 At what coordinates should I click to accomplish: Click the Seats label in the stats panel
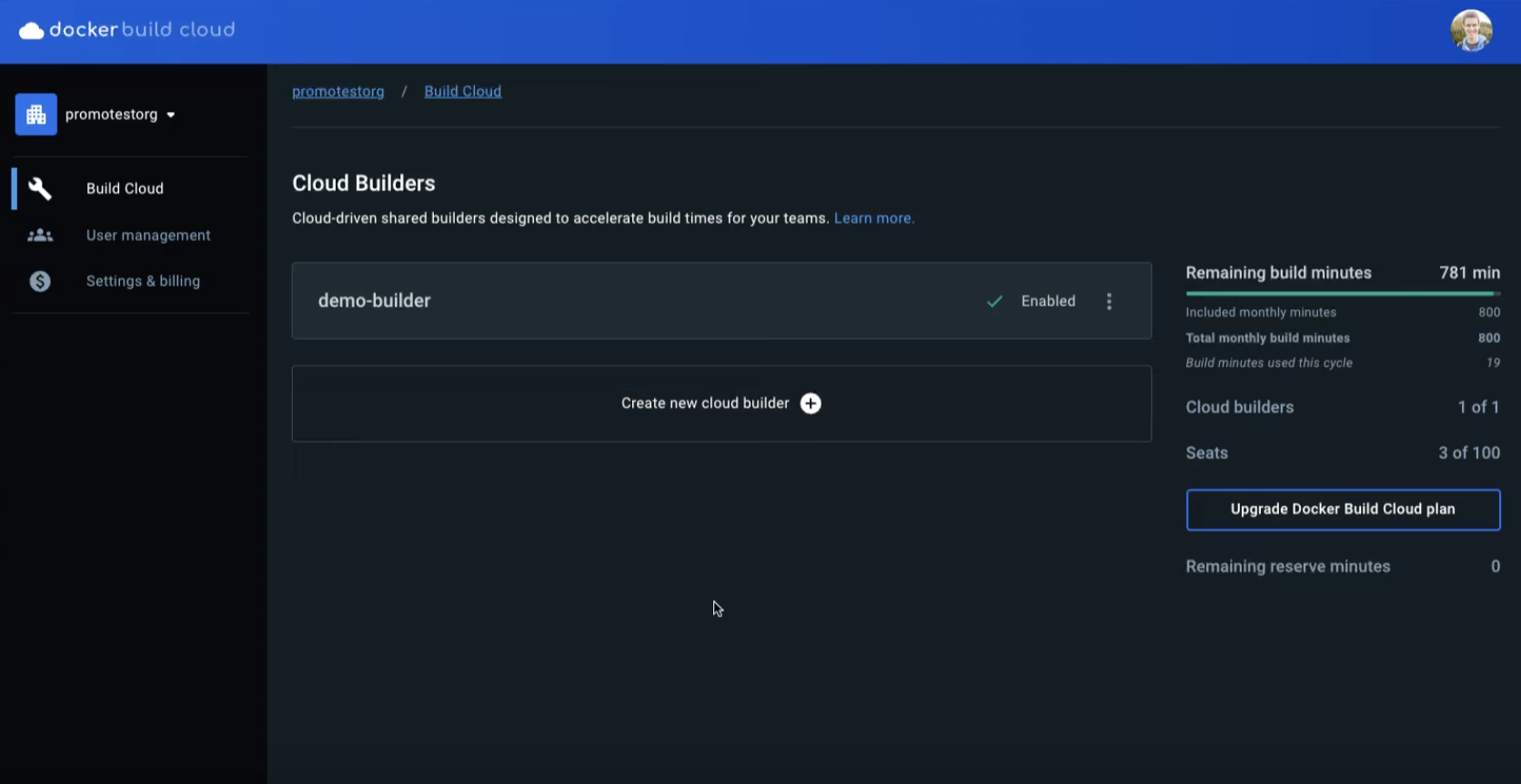1206,453
